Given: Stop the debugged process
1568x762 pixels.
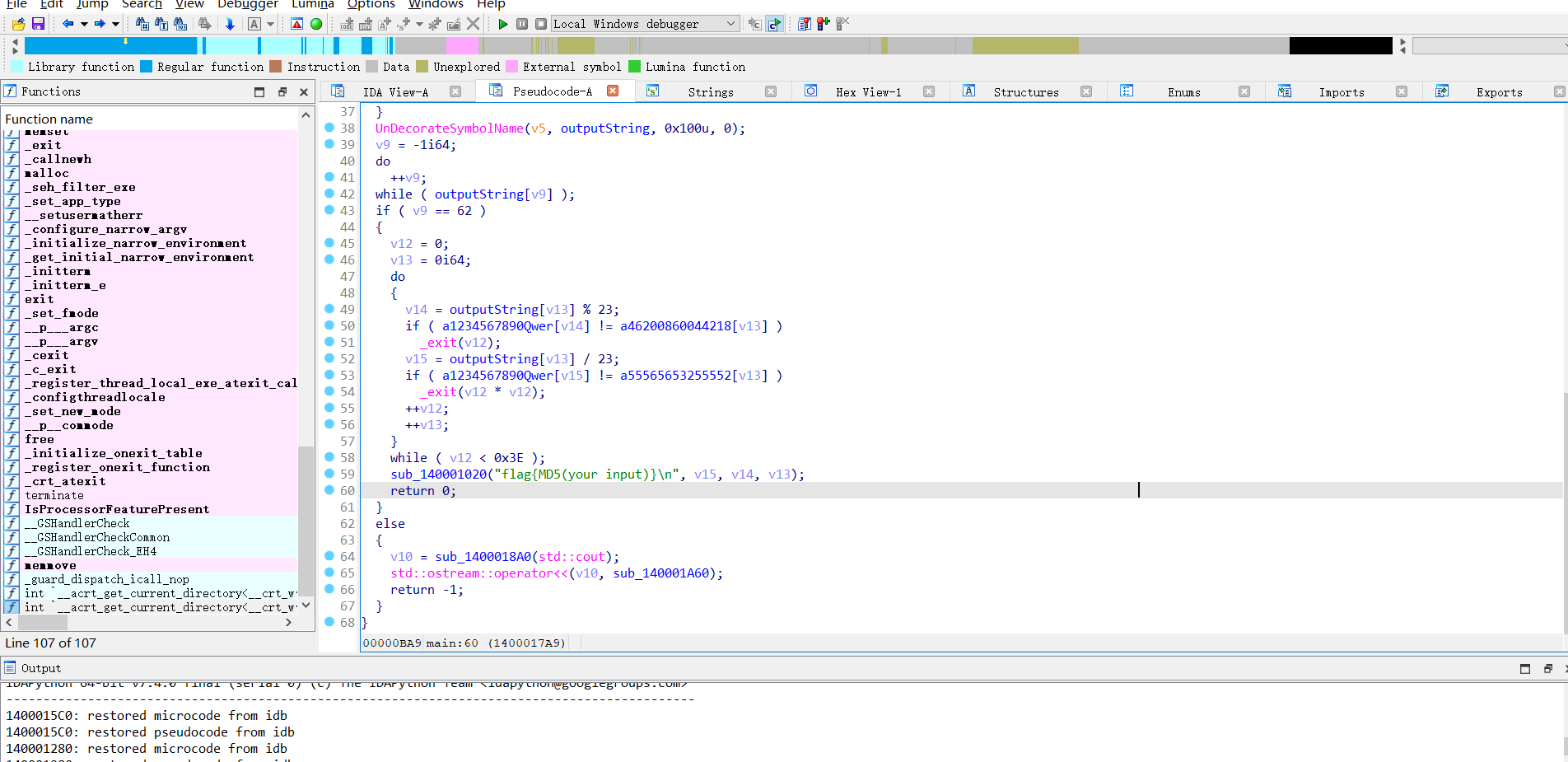Looking at the screenshot, I should [x=541, y=25].
